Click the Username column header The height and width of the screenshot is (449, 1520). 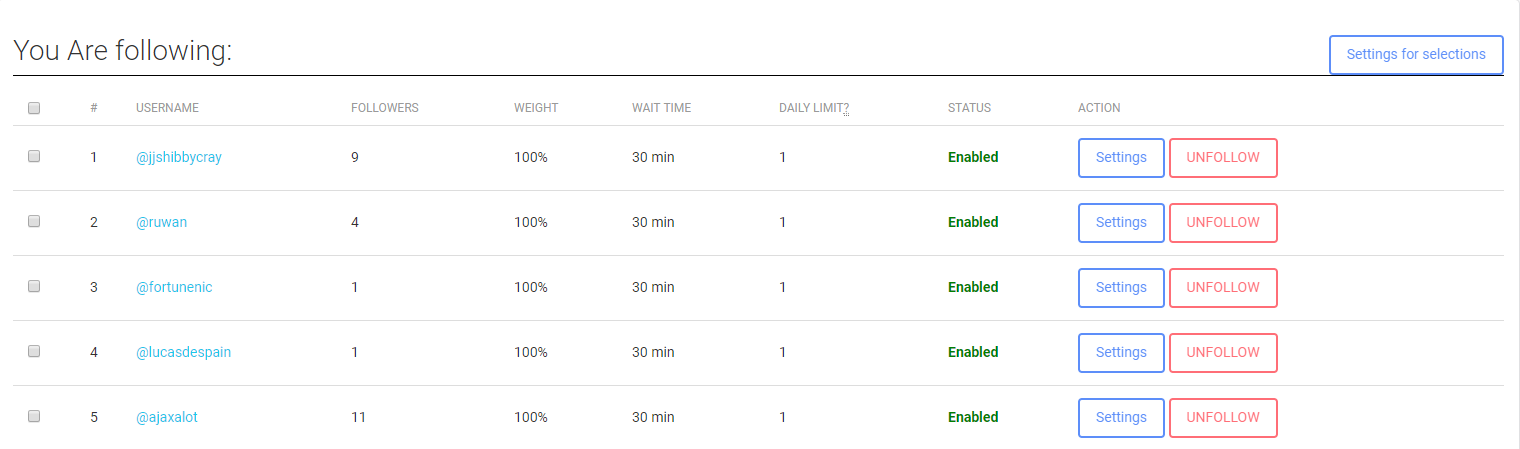coord(168,108)
